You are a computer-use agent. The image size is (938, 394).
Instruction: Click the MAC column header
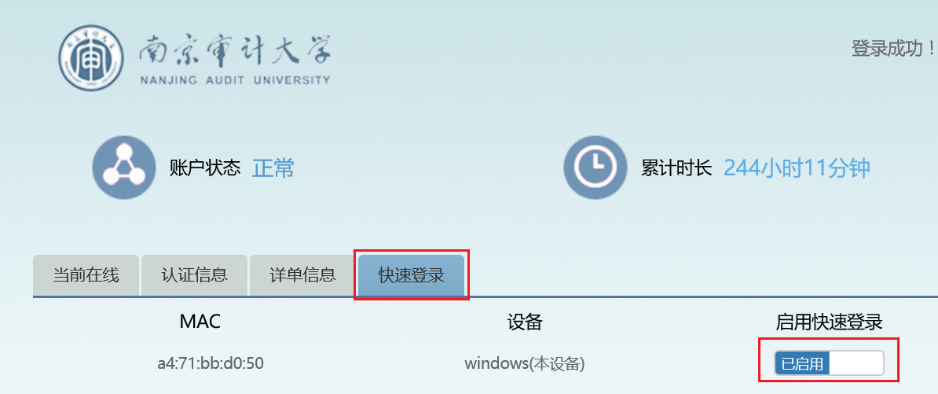200,322
